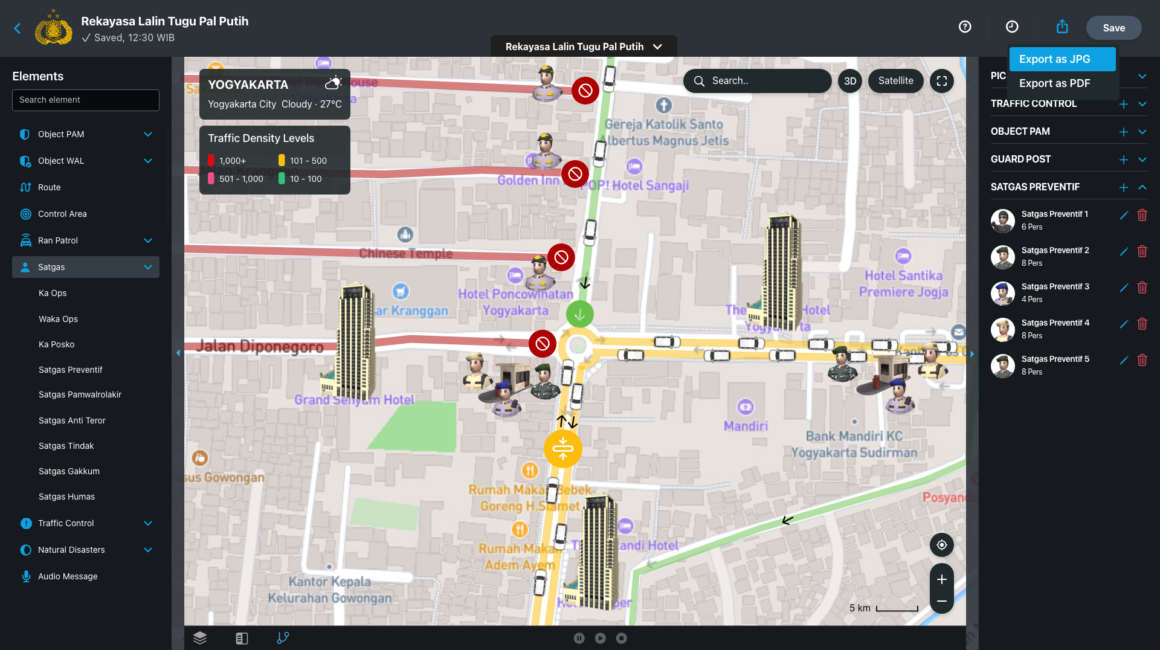Viewport: 1160px width, 650px height.
Task: Open the help question mark icon
Action: coord(963,27)
